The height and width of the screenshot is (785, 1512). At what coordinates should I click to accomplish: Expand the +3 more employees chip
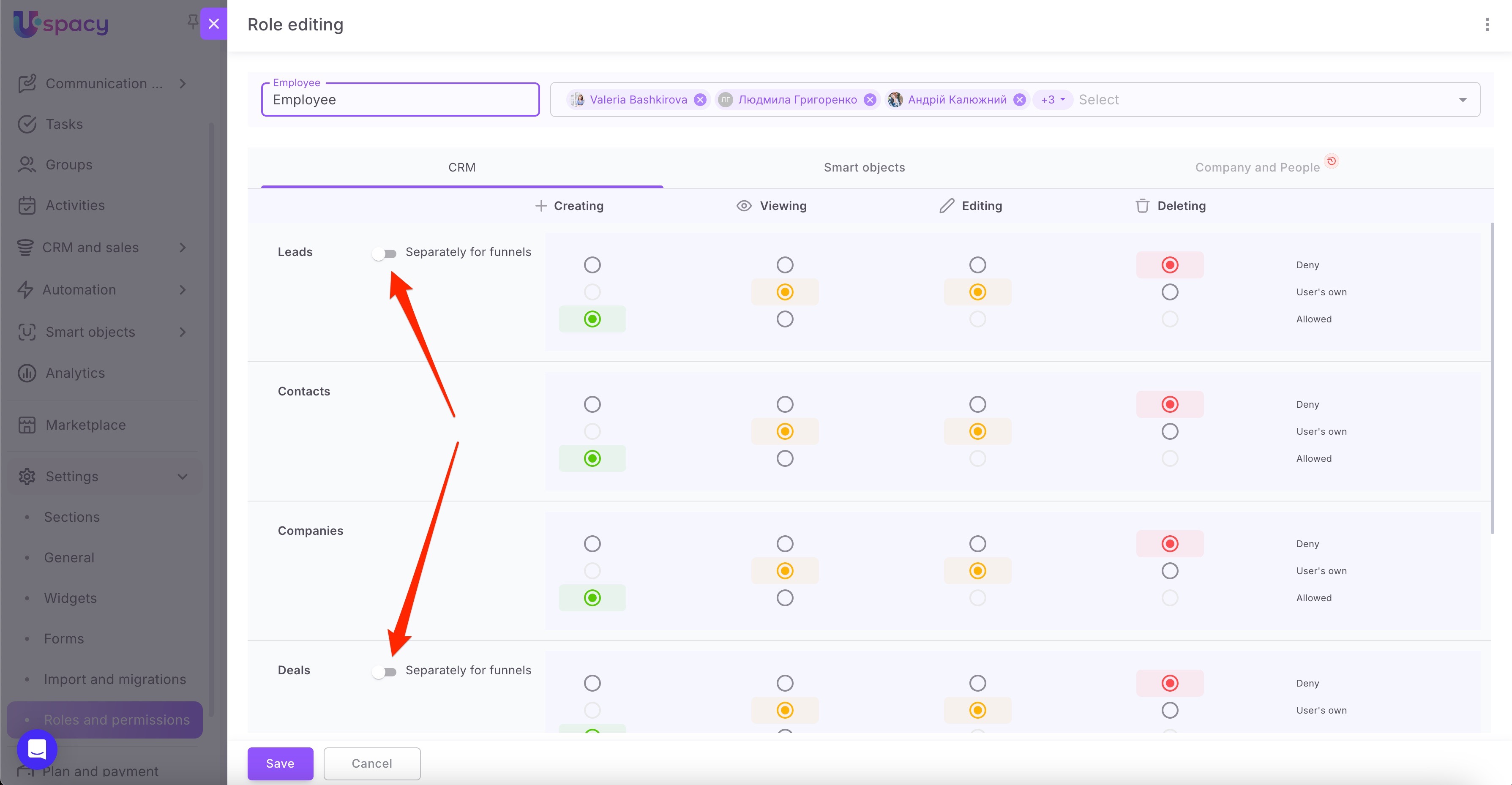(1052, 100)
